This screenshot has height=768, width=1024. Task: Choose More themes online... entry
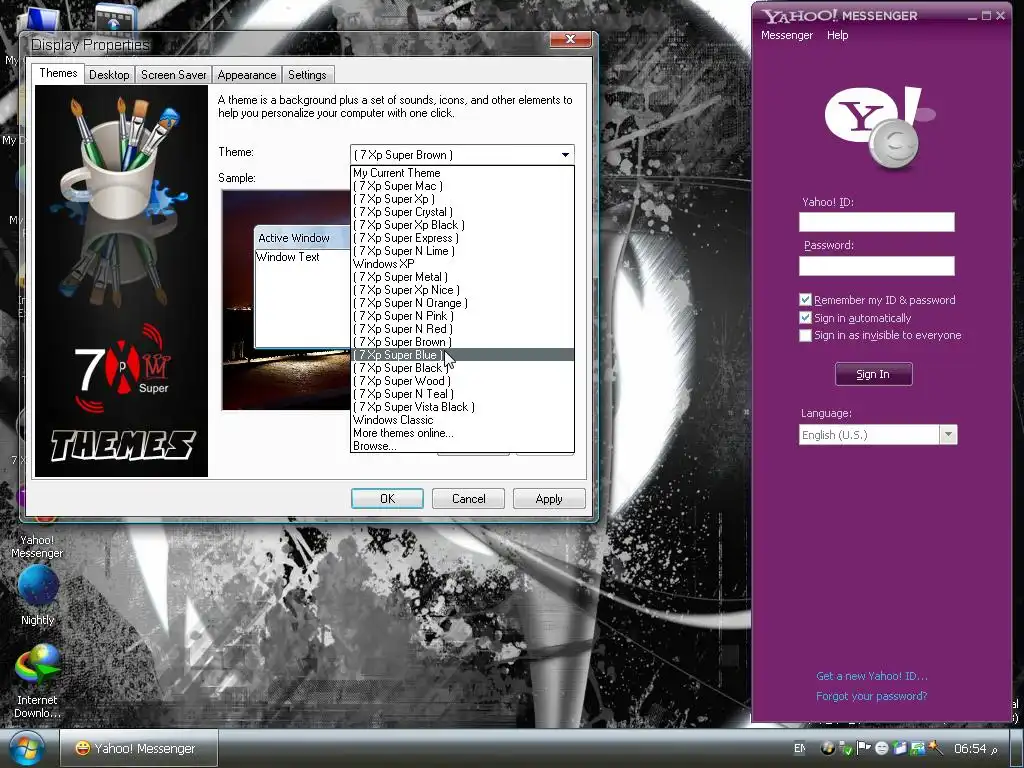[462, 433]
